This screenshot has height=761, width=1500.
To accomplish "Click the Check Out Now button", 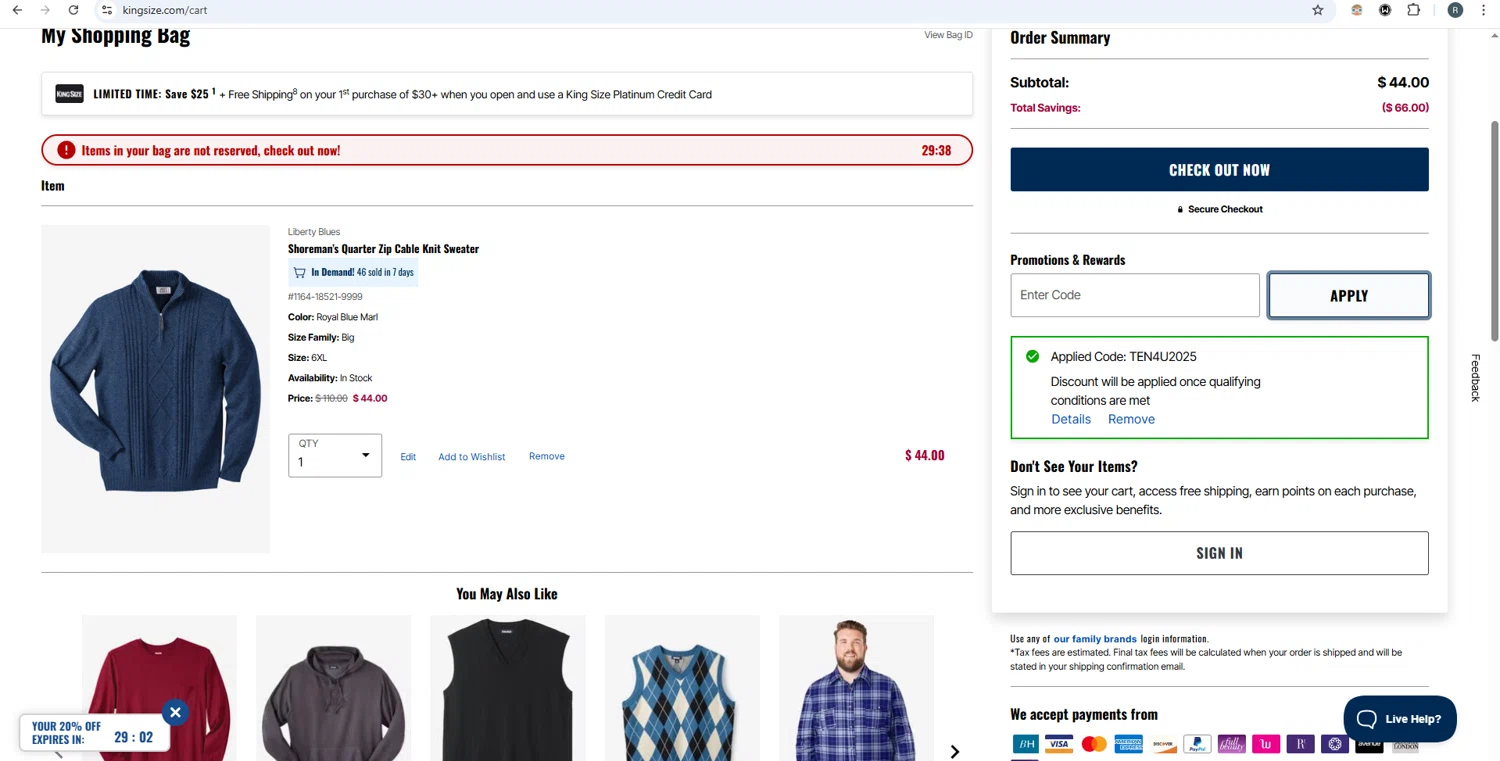I will tap(1219, 170).
